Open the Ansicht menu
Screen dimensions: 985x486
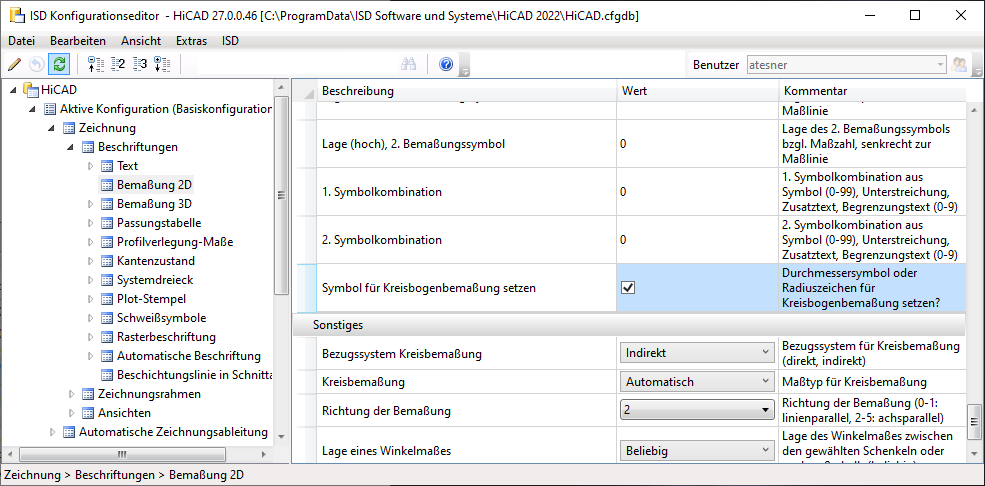tap(141, 41)
